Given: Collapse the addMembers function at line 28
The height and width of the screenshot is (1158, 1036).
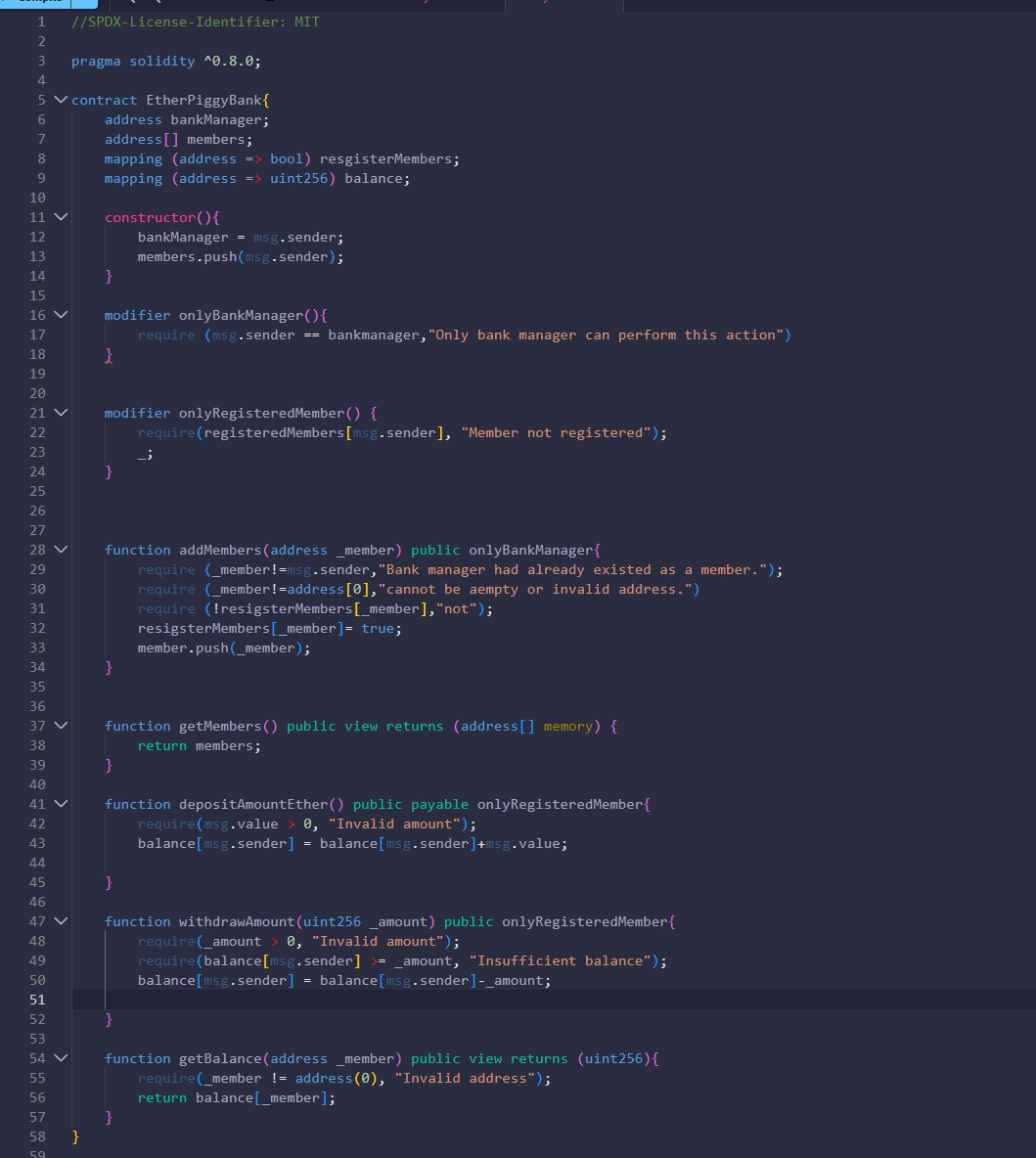Looking at the screenshot, I should click(62, 550).
